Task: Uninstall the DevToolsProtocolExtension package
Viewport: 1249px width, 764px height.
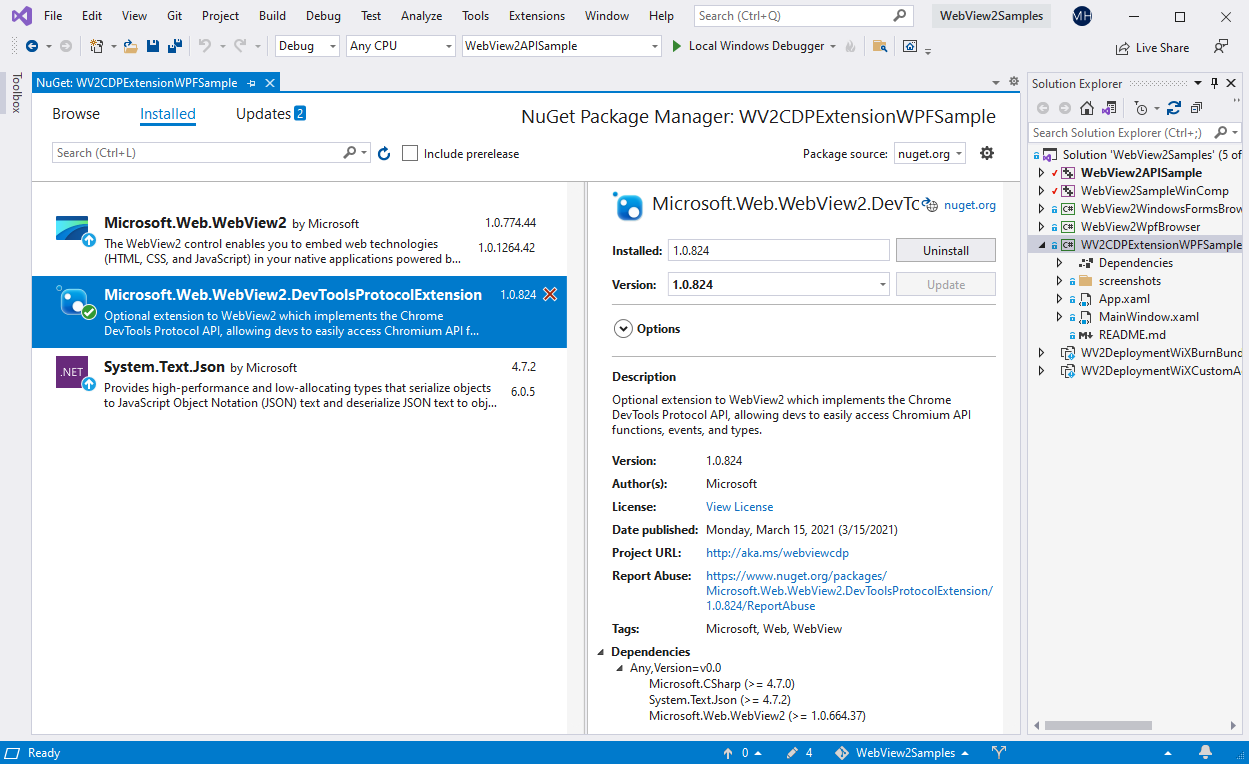Action: click(x=945, y=249)
